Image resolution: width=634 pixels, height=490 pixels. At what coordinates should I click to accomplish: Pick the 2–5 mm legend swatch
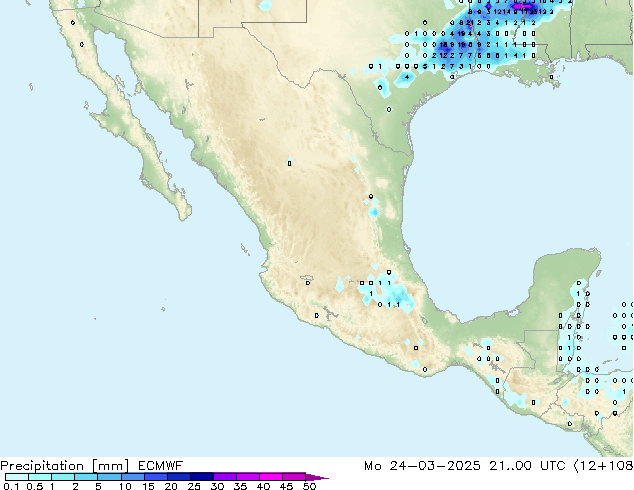click(x=86, y=477)
